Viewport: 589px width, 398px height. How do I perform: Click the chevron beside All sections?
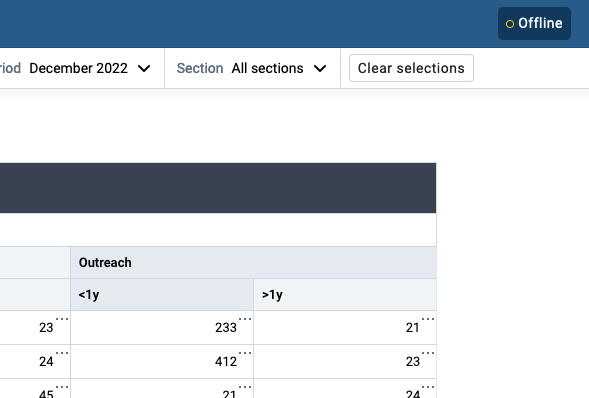pyautogui.click(x=320, y=69)
